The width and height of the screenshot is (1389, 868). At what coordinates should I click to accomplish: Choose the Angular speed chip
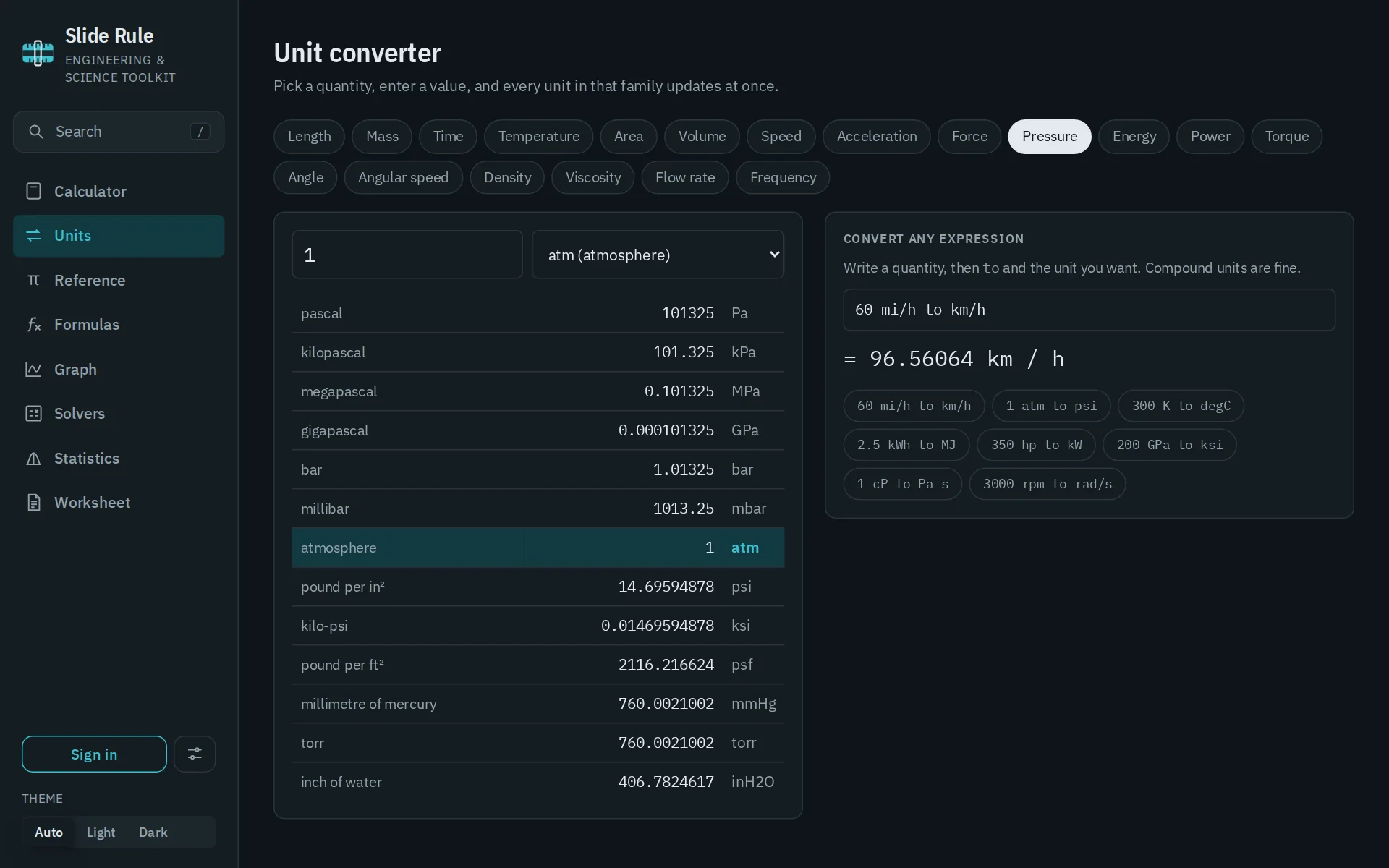pyautogui.click(x=403, y=178)
